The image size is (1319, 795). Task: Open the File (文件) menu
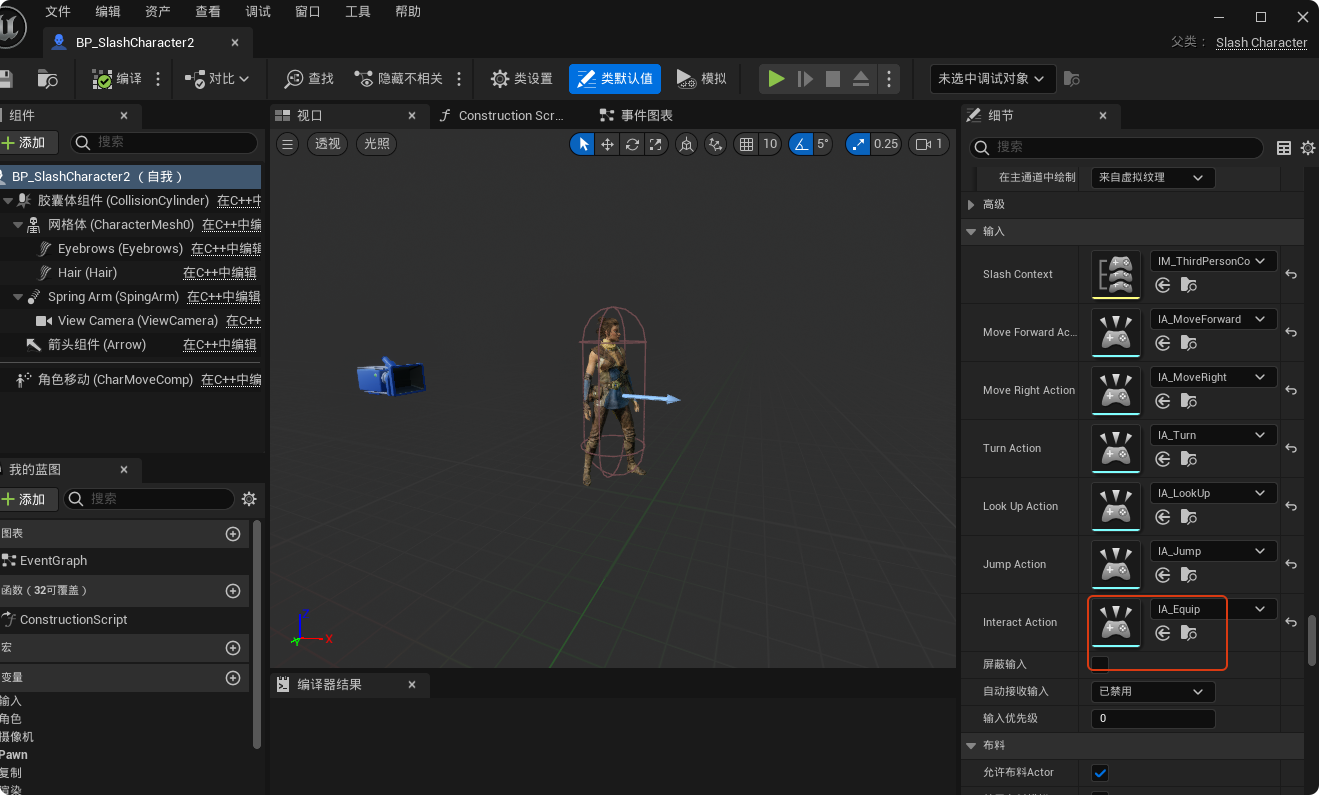[x=58, y=12]
